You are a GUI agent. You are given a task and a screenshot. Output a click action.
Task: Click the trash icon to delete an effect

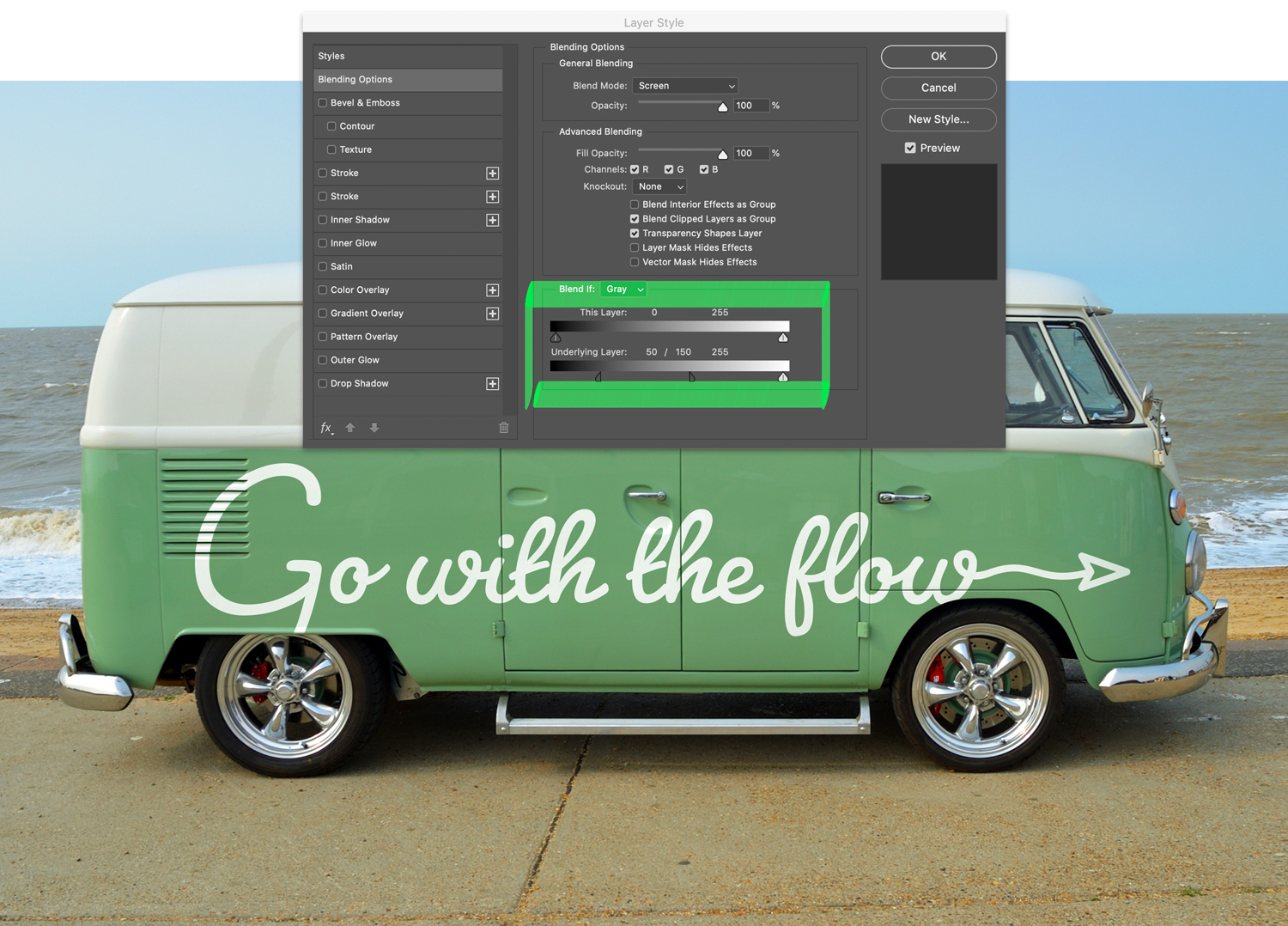pyautogui.click(x=503, y=427)
